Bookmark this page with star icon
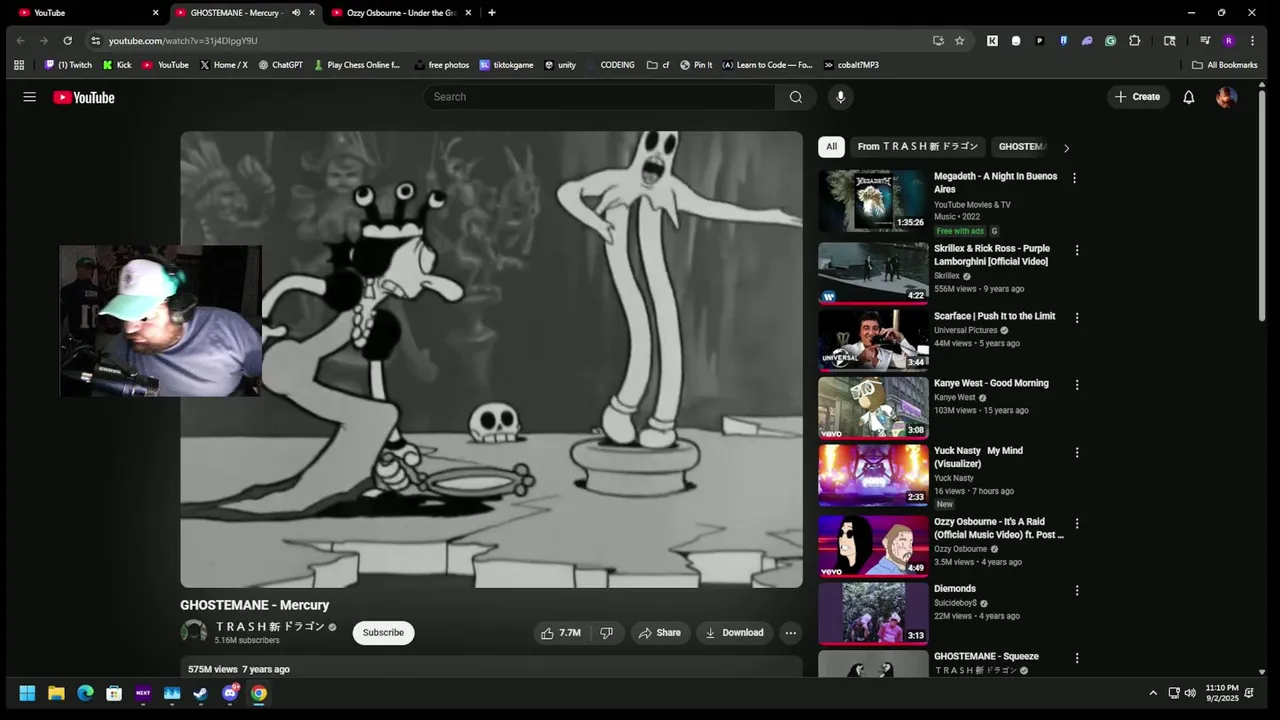 click(959, 41)
